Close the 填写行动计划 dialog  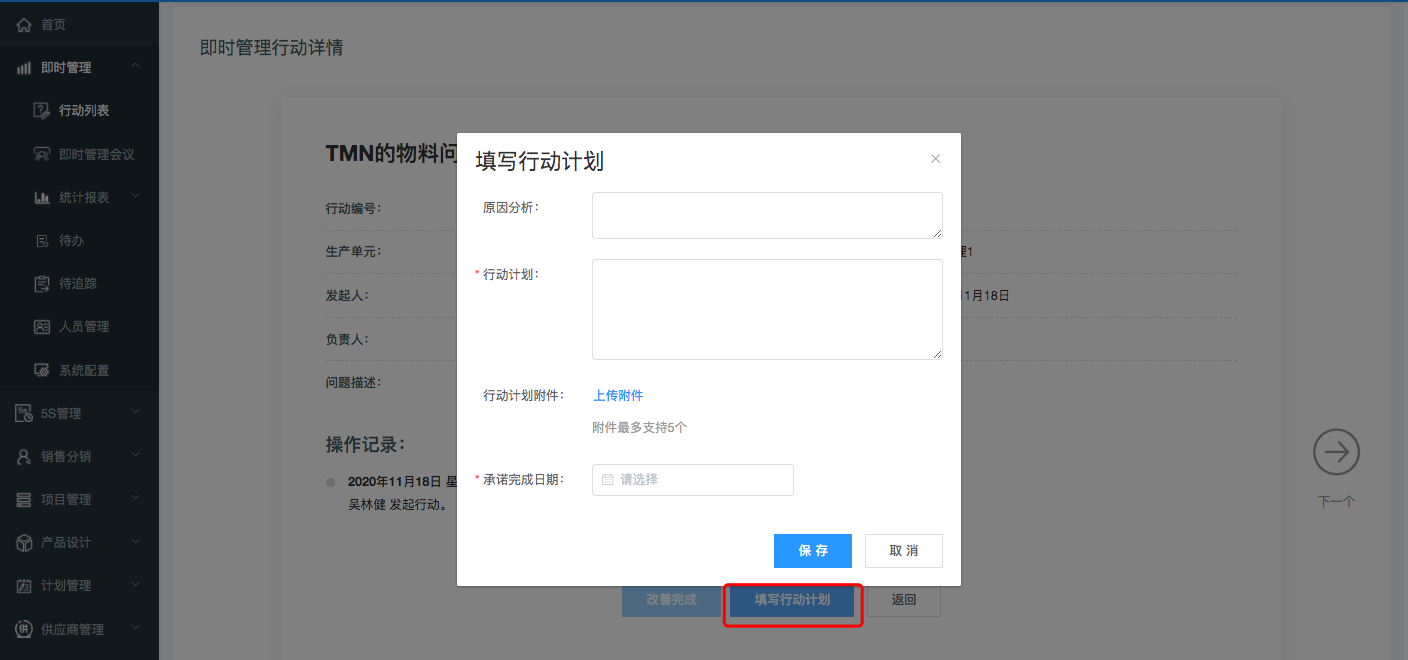(x=936, y=159)
